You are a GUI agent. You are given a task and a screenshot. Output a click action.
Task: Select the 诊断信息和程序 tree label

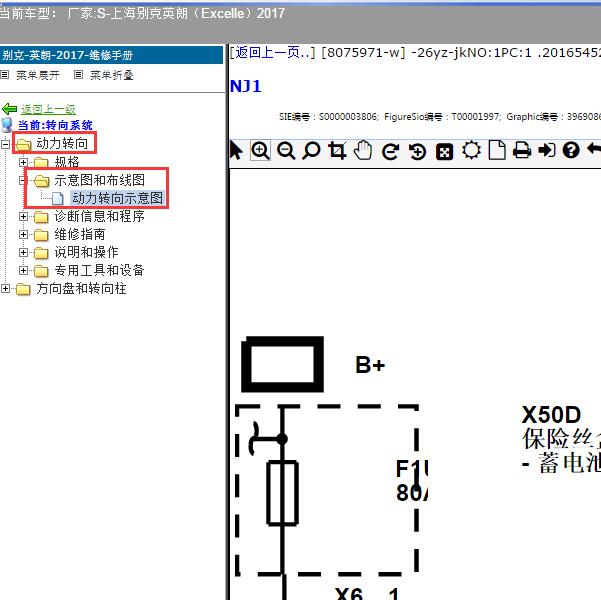click(99, 216)
